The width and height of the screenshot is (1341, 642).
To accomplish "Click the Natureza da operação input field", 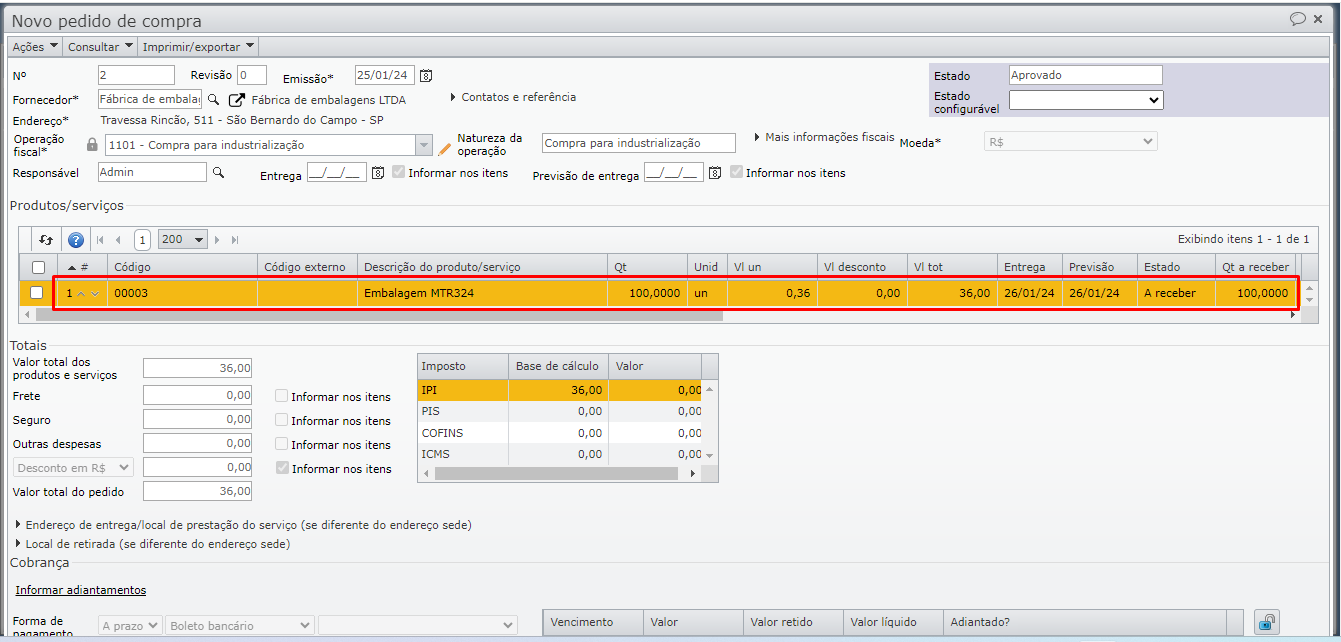I will [638, 143].
